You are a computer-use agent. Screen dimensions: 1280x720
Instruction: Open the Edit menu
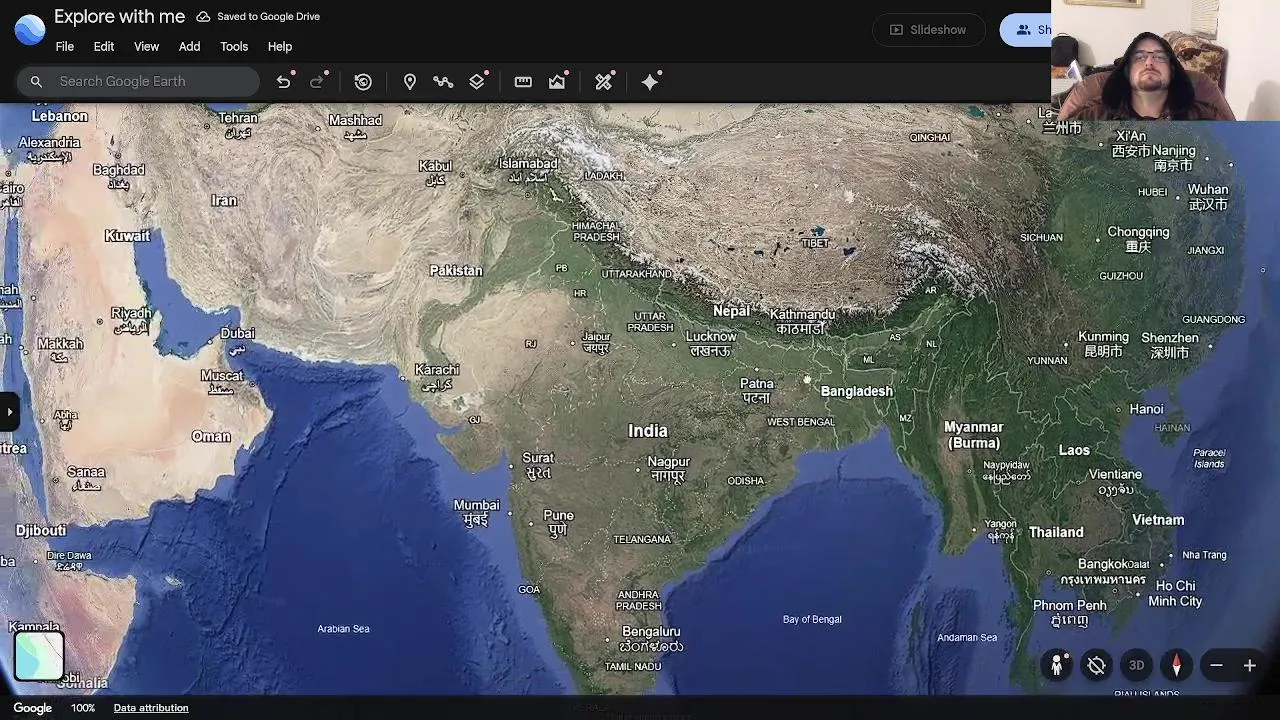point(104,47)
